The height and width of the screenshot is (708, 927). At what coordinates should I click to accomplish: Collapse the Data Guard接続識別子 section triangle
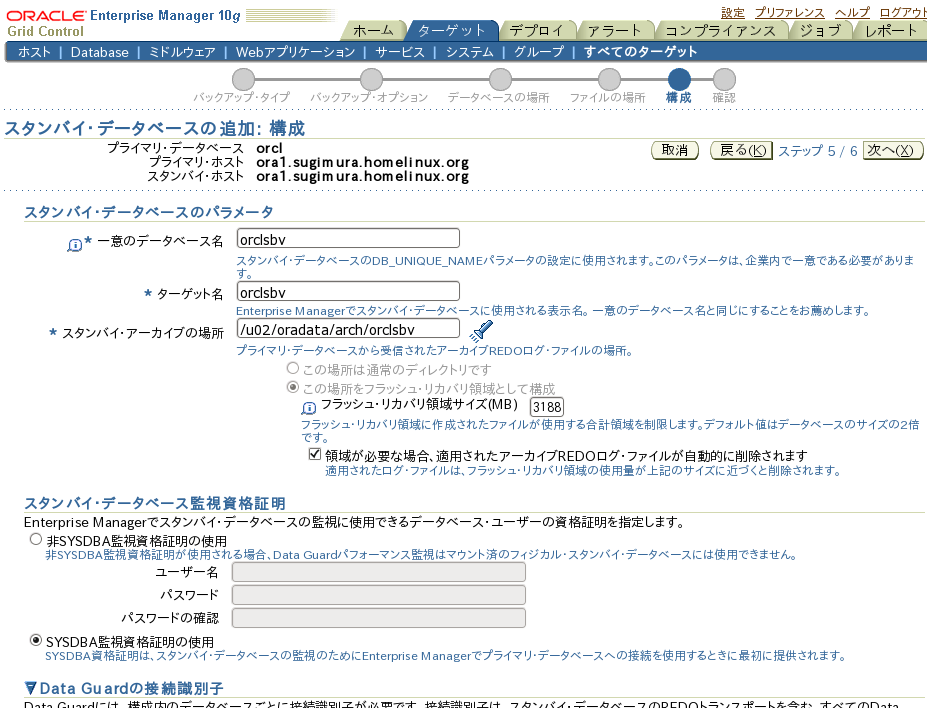[31, 688]
